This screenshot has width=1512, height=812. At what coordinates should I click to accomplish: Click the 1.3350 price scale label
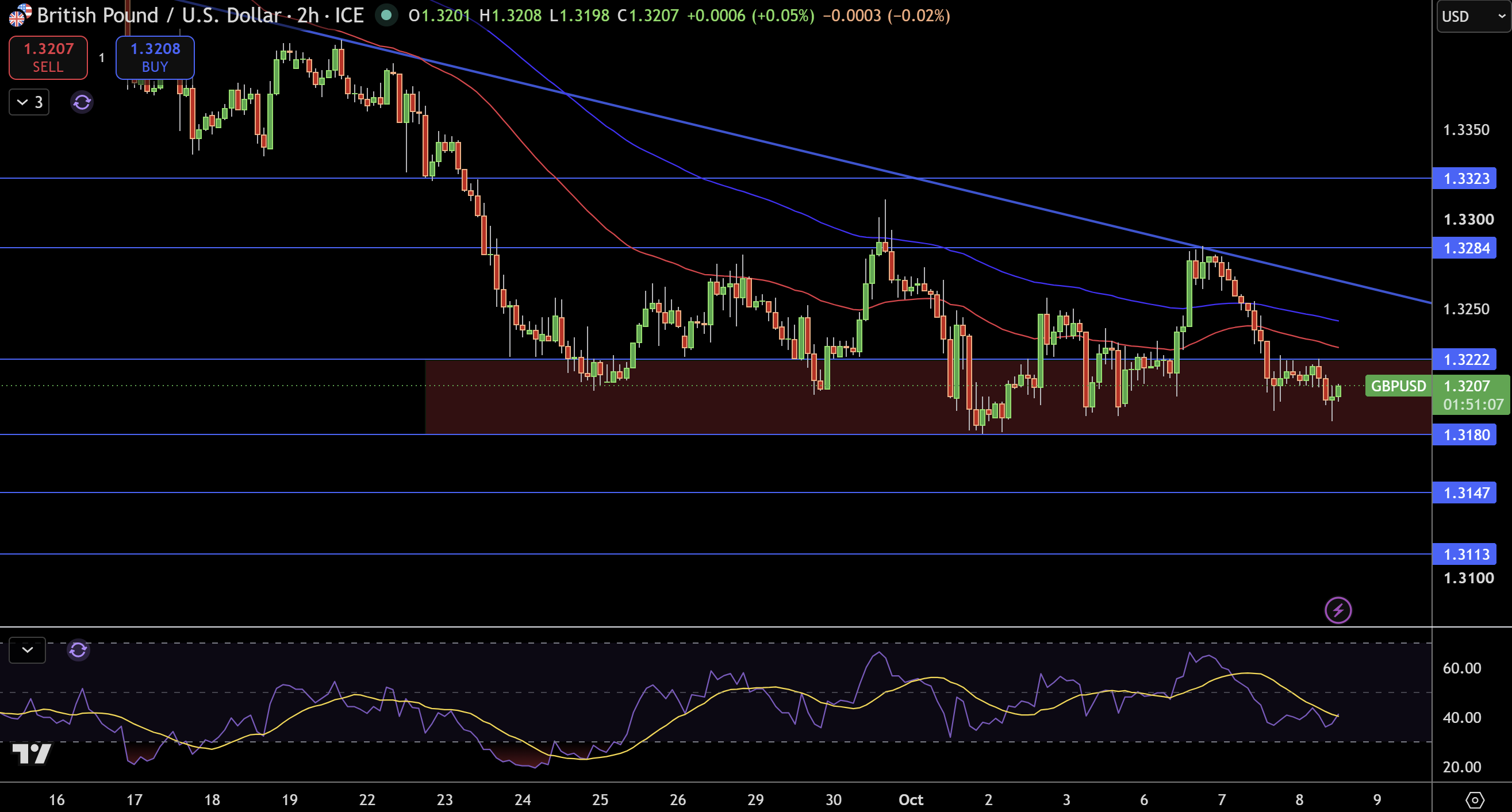[x=1466, y=130]
